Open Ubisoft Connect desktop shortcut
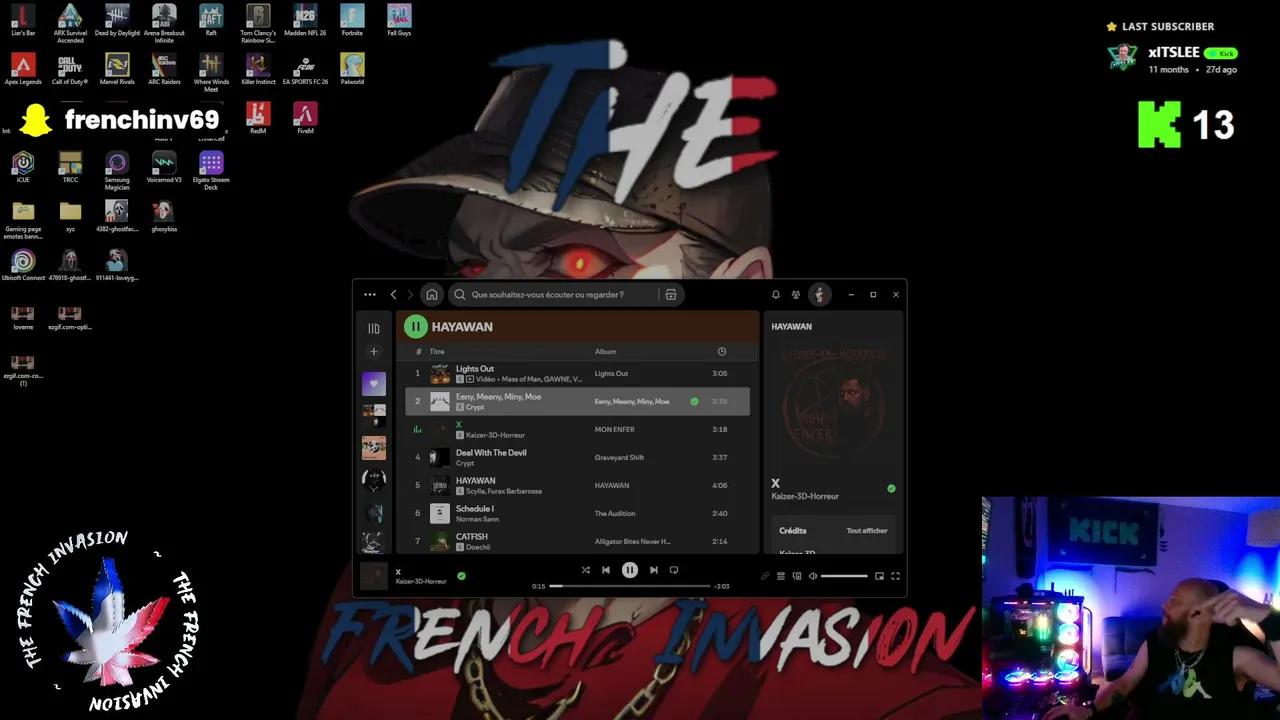Screen dimensions: 1280x720 pos(23,265)
